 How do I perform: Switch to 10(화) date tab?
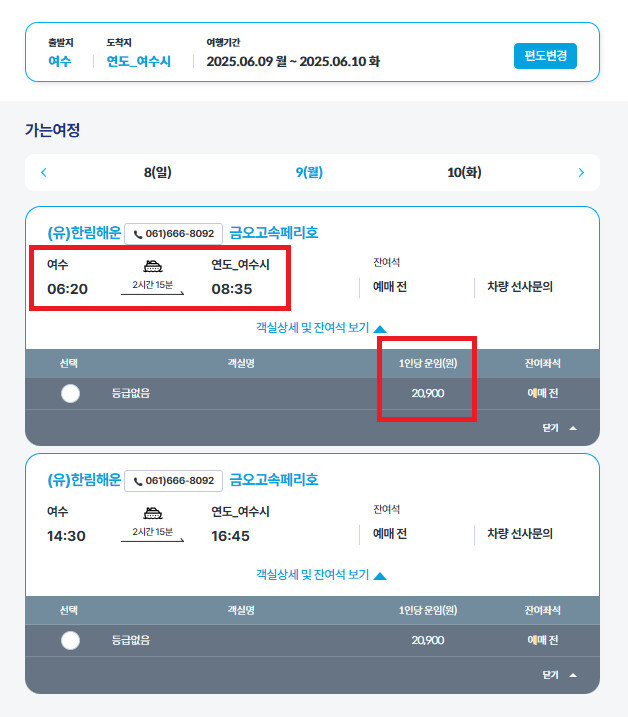[464, 173]
